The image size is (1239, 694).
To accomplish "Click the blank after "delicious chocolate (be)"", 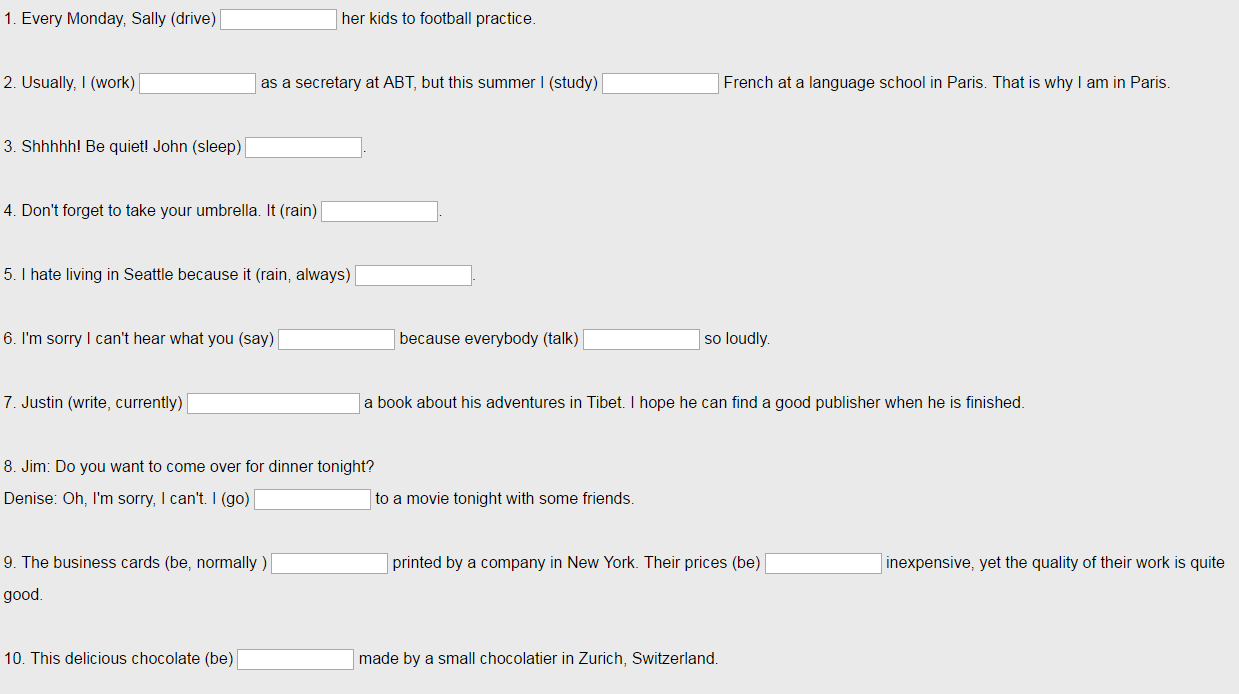I will tap(295, 659).
